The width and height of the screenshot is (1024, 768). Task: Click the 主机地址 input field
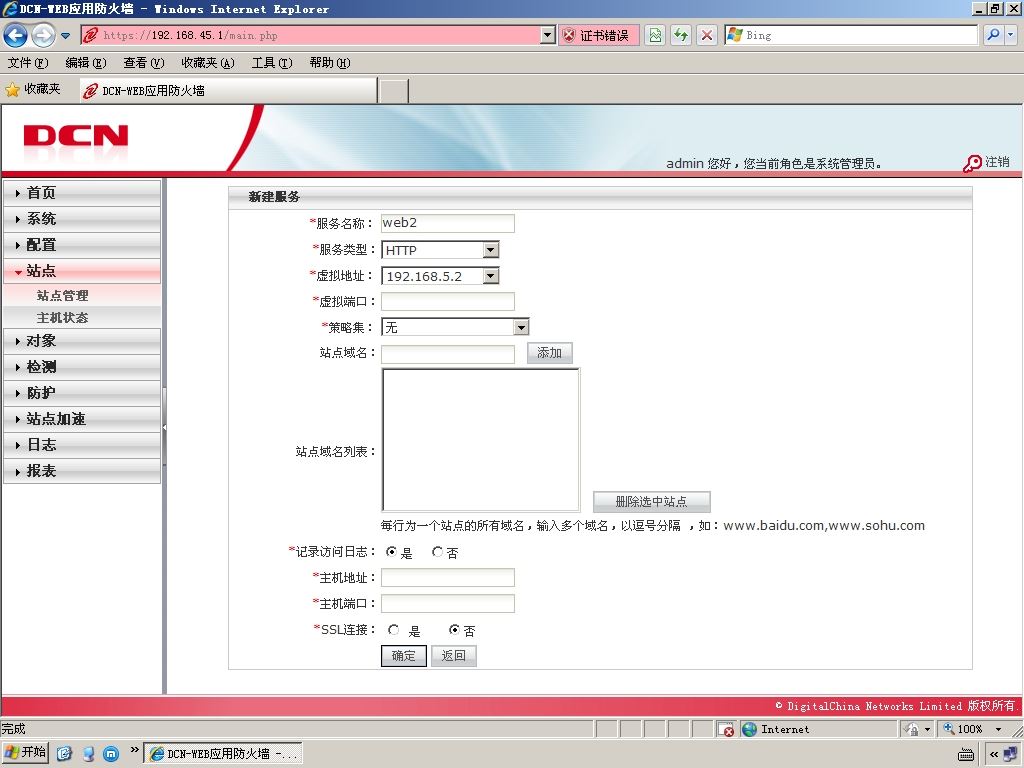click(447, 577)
